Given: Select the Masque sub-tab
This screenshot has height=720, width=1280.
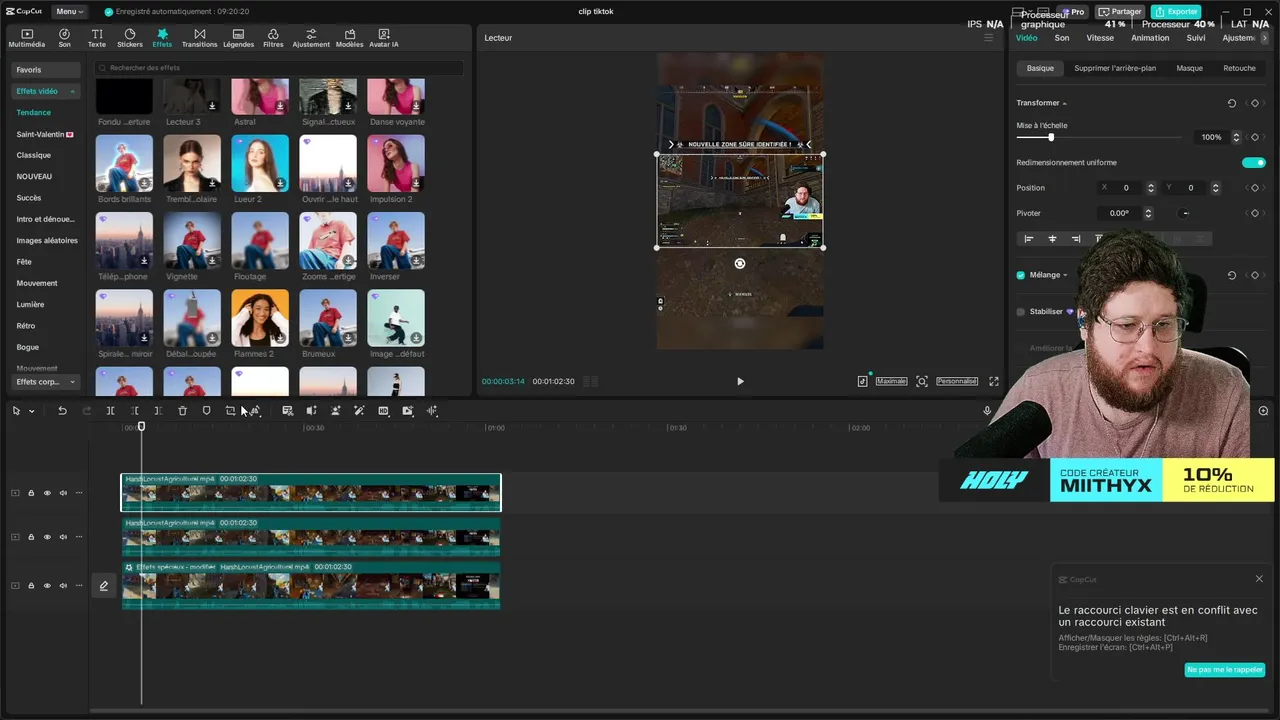Looking at the screenshot, I should [x=1190, y=68].
